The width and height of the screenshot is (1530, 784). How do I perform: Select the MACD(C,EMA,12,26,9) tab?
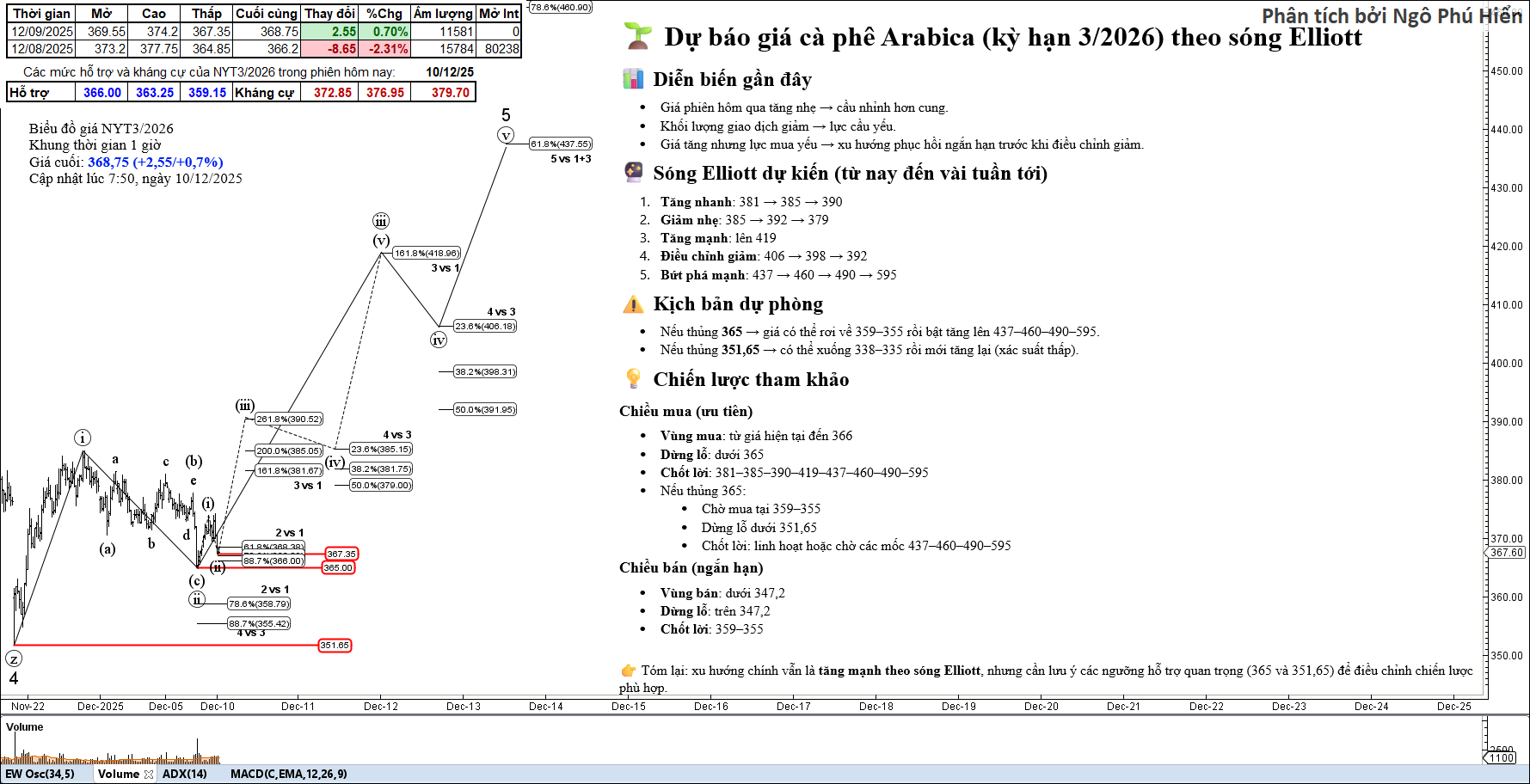[x=288, y=774]
